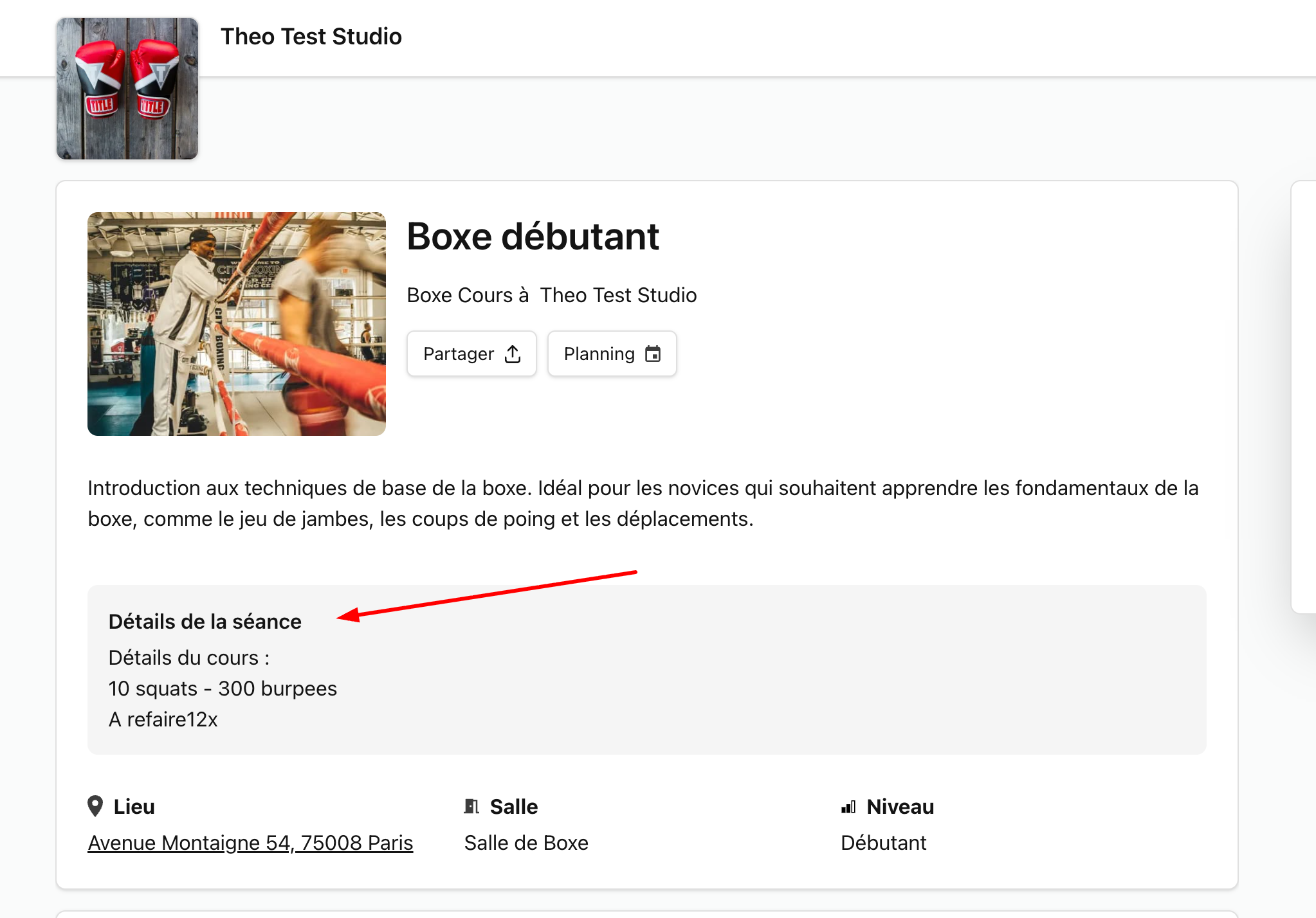
Task: Click the Niveau bar chart icon
Action: 848,807
